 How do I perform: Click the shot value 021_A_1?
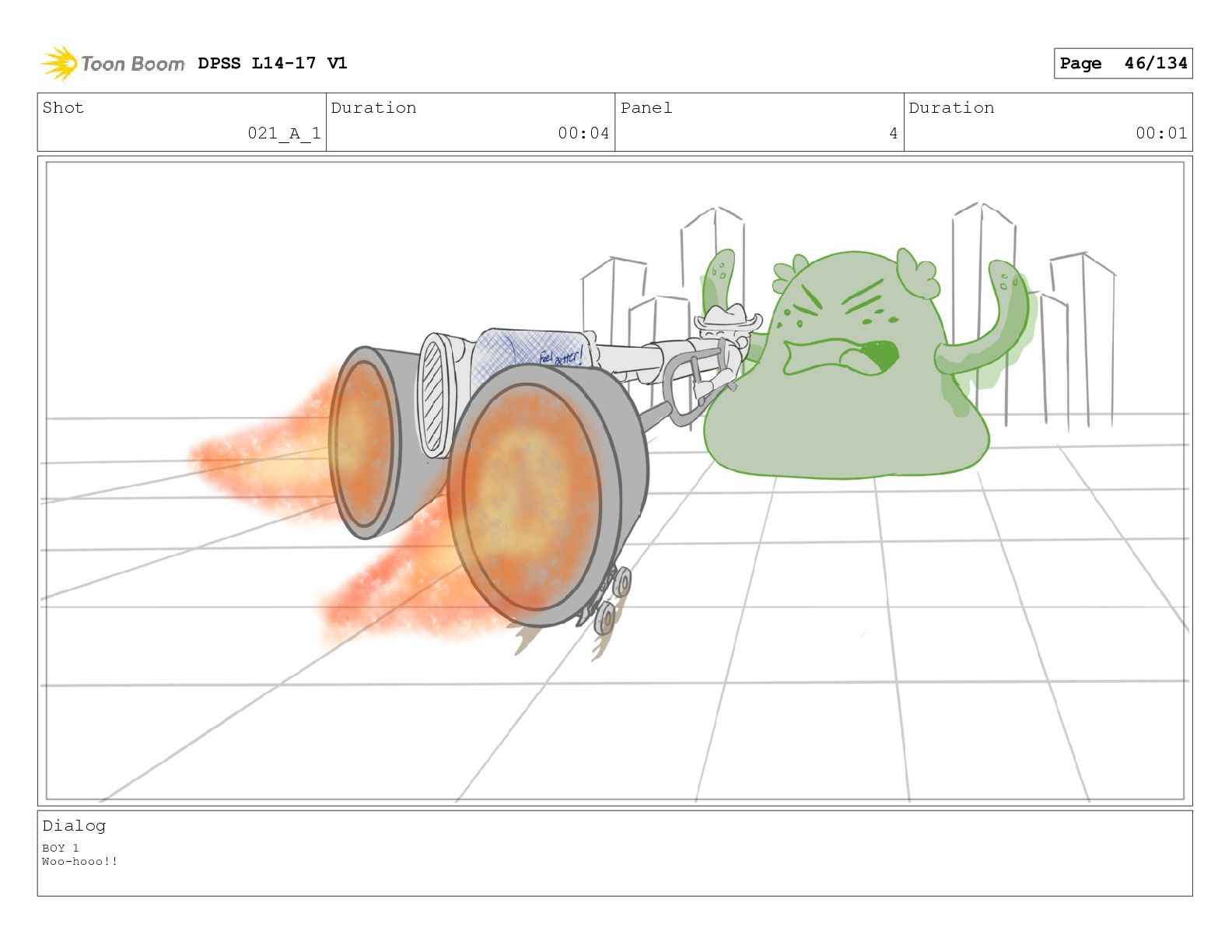284,133
